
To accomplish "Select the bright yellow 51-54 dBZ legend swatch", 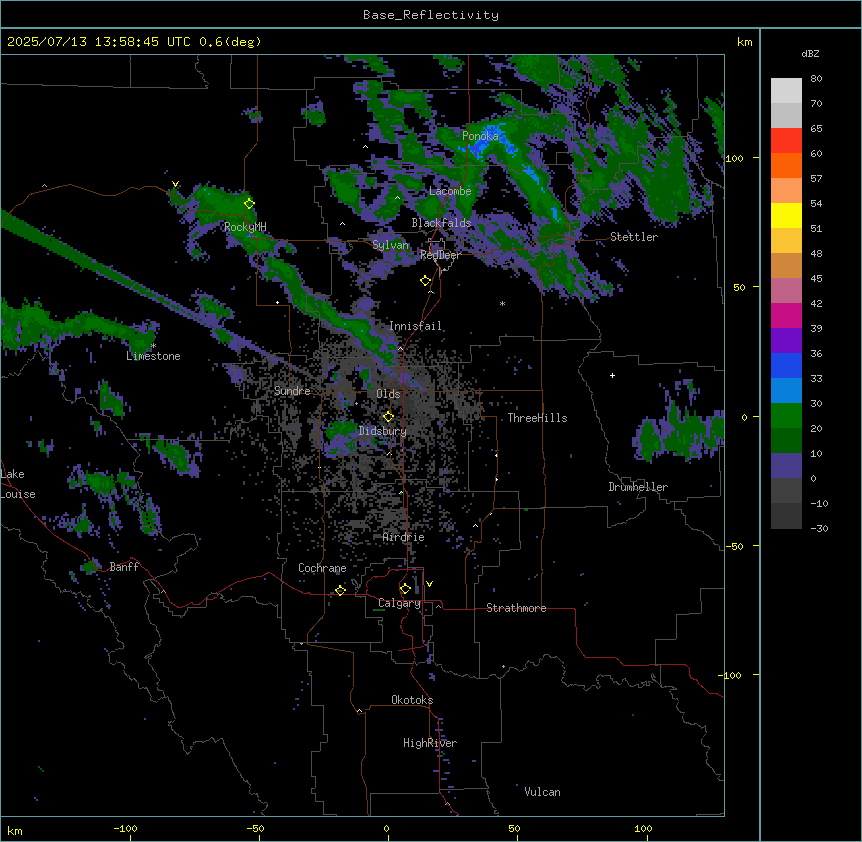I will [786, 216].
